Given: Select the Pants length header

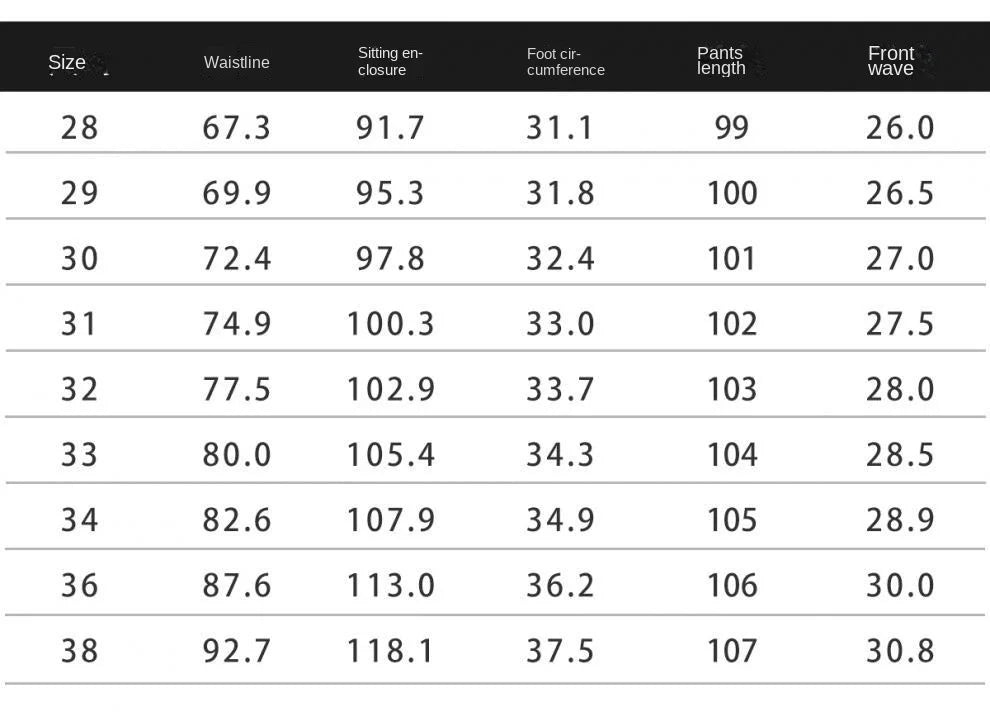Looking at the screenshot, I should 721,61.
